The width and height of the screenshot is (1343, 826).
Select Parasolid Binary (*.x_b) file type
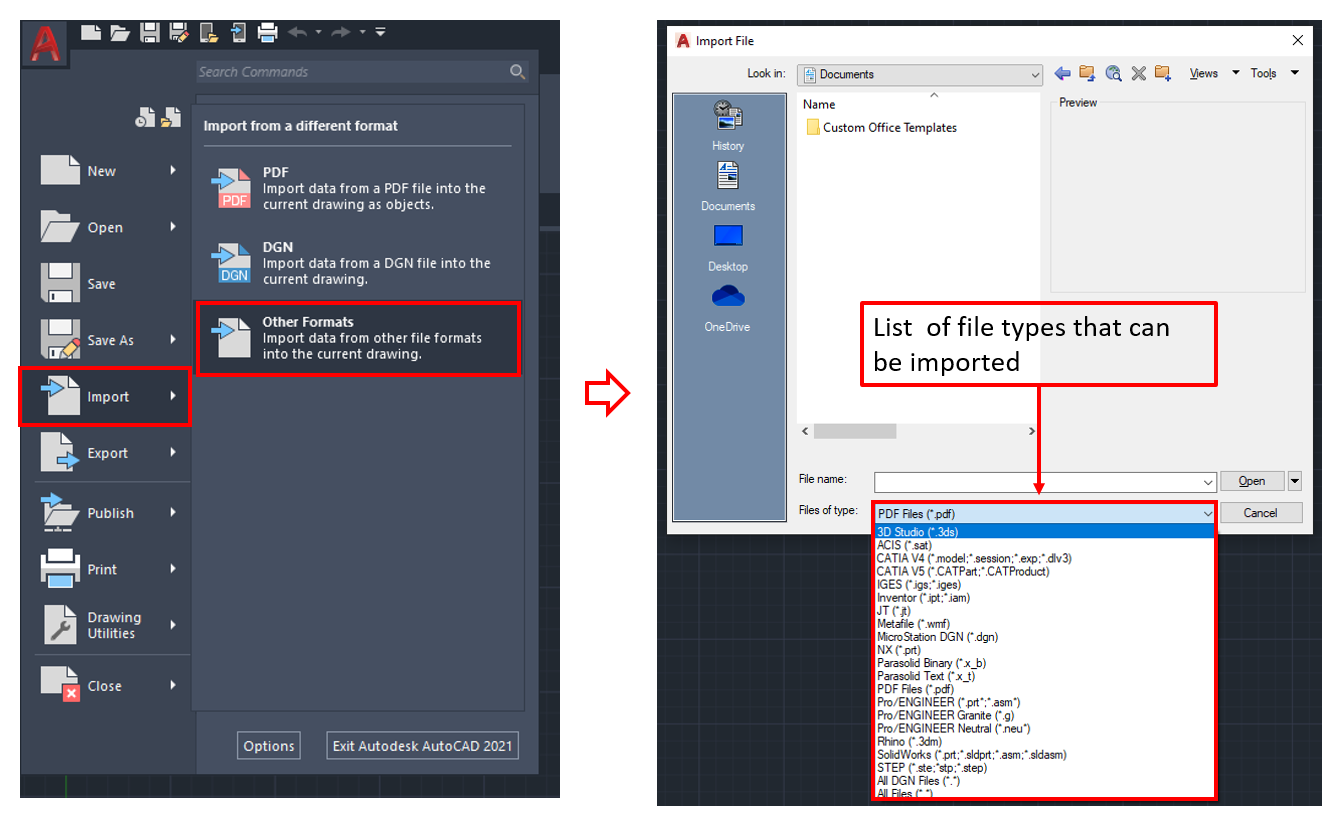click(x=1044, y=663)
